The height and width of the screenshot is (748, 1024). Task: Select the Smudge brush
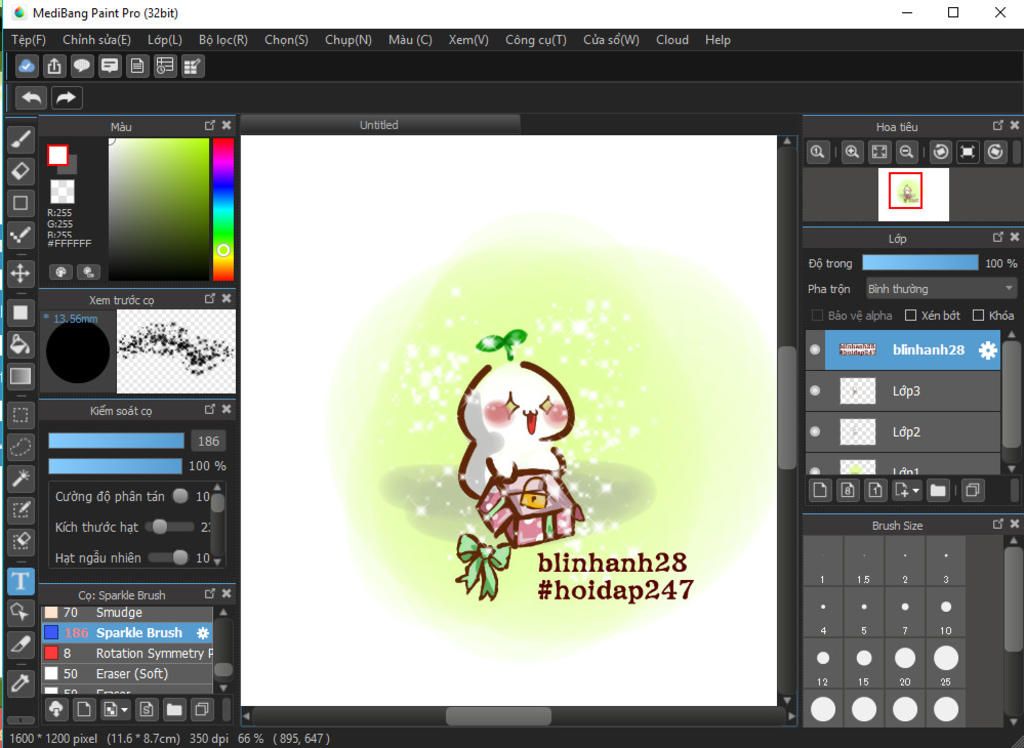pos(127,612)
